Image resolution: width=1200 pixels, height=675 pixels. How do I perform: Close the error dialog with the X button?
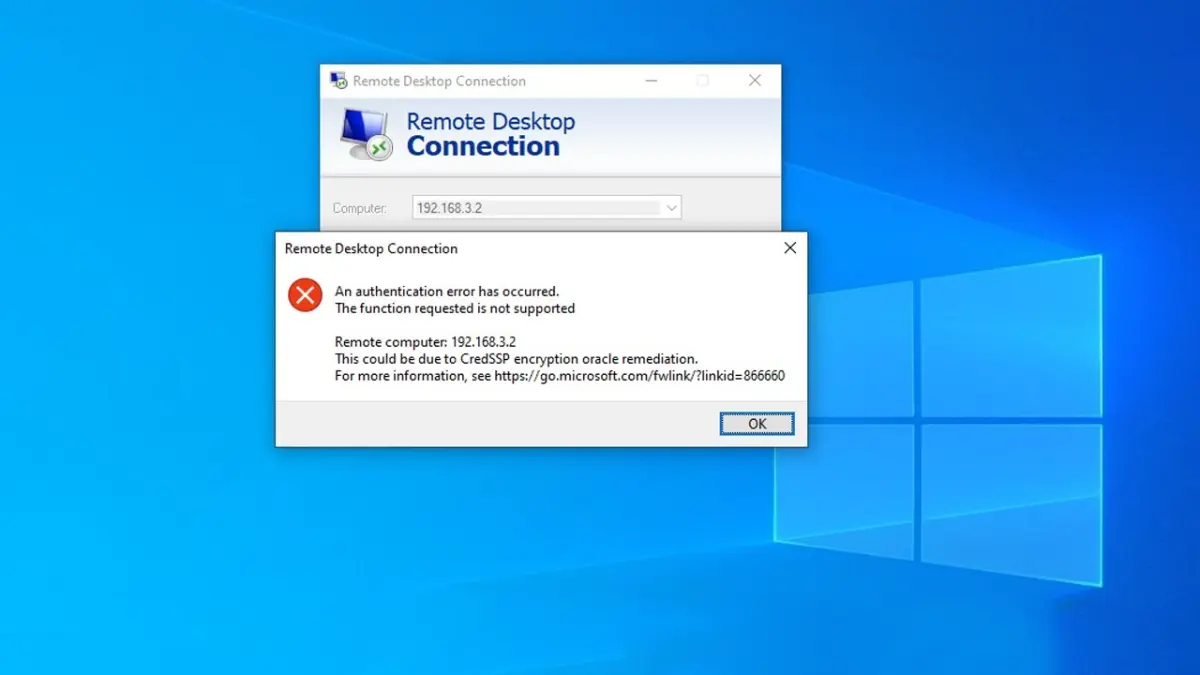(x=790, y=248)
